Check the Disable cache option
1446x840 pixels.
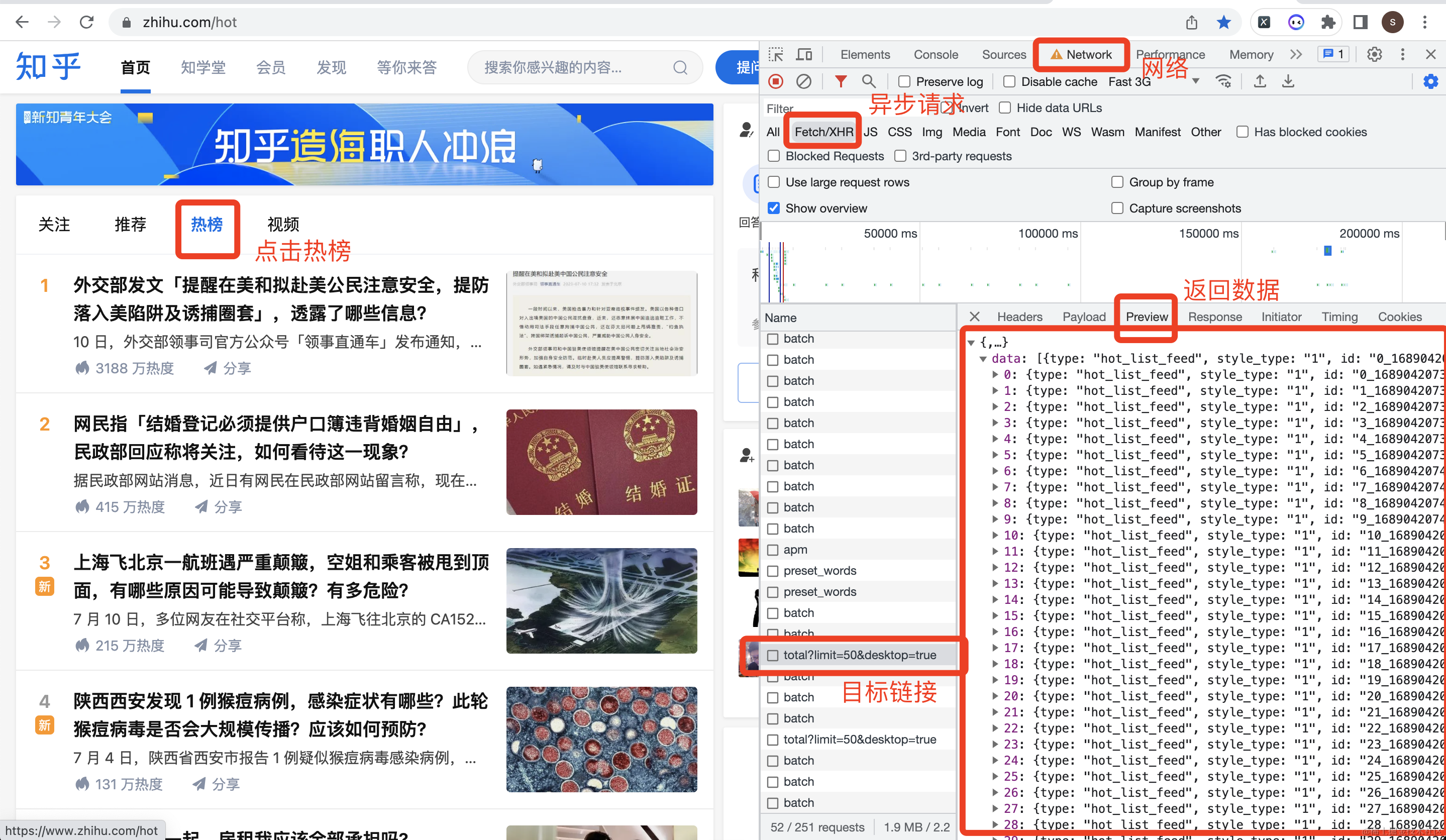click(x=1009, y=81)
